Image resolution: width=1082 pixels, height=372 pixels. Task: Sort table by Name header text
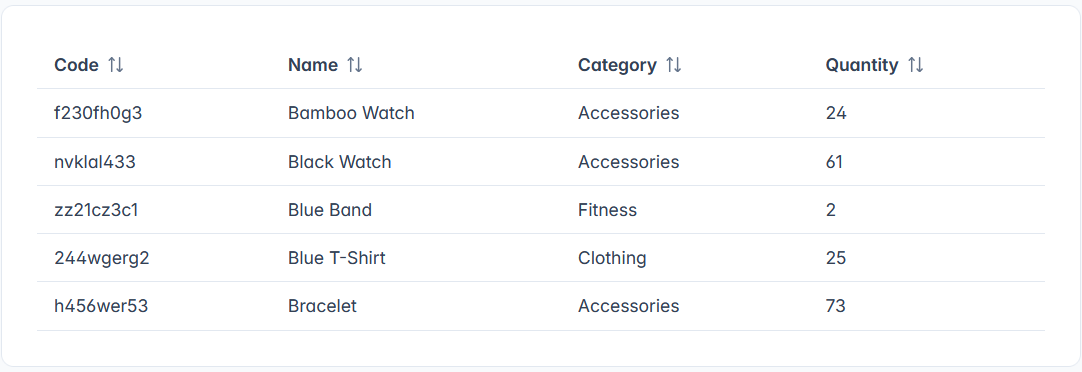coord(313,65)
